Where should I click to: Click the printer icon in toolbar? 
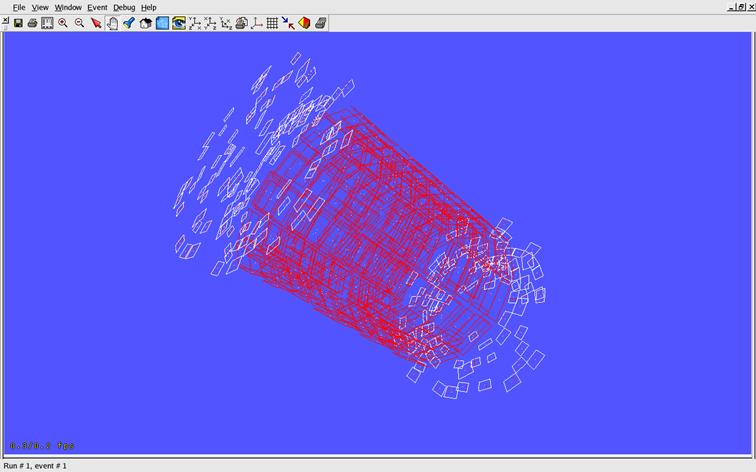pos(32,23)
